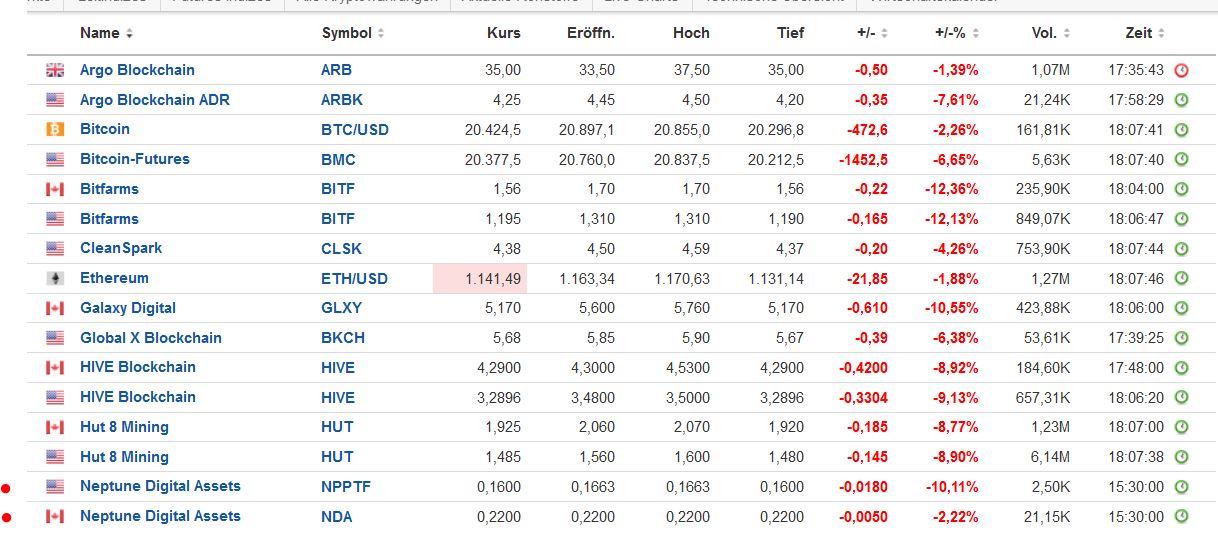
Task: Open the Argo Blockchain ADR link
Action: [154, 100]
